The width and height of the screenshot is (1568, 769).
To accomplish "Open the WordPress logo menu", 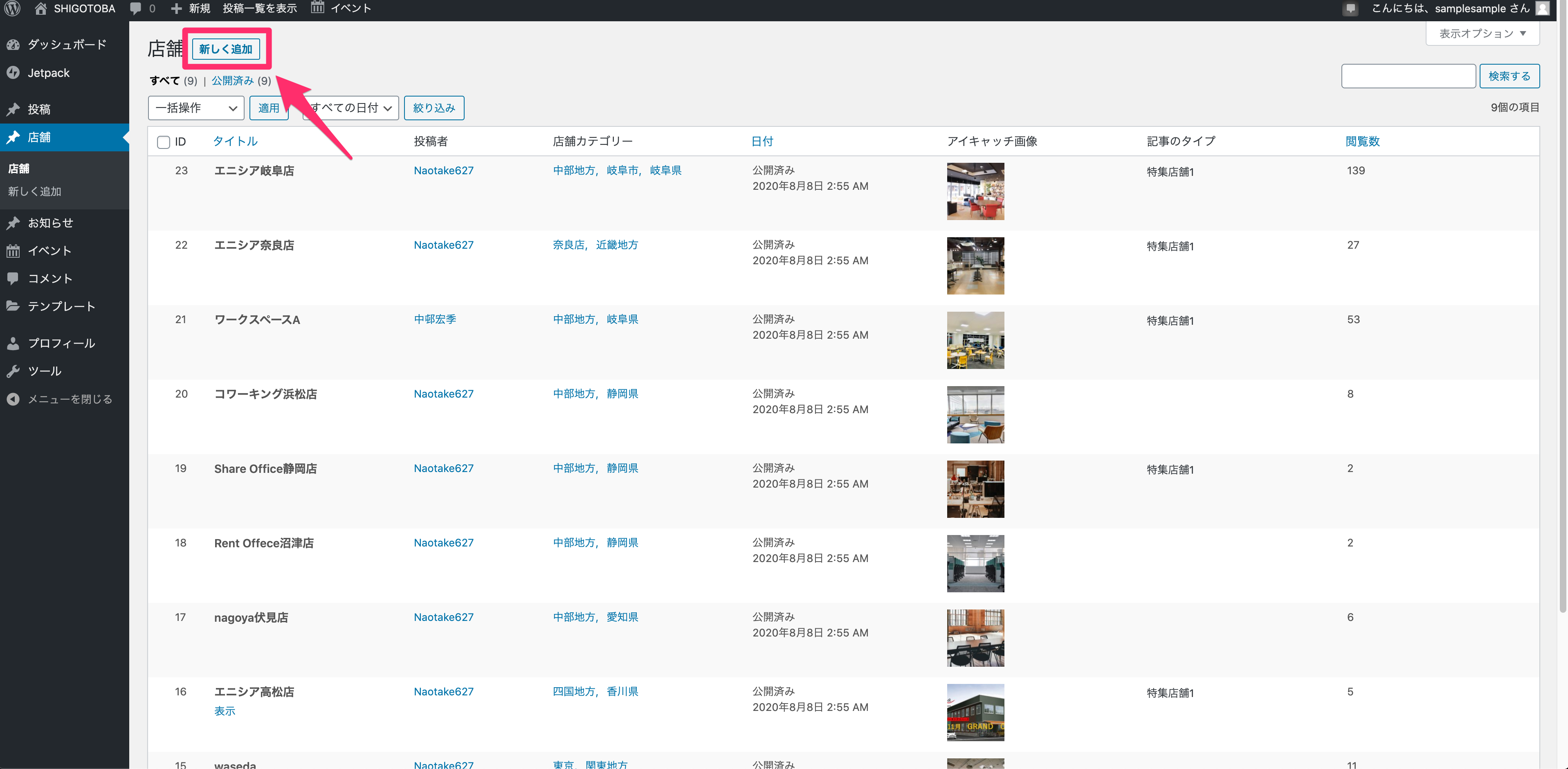I will tap(13, 9).
